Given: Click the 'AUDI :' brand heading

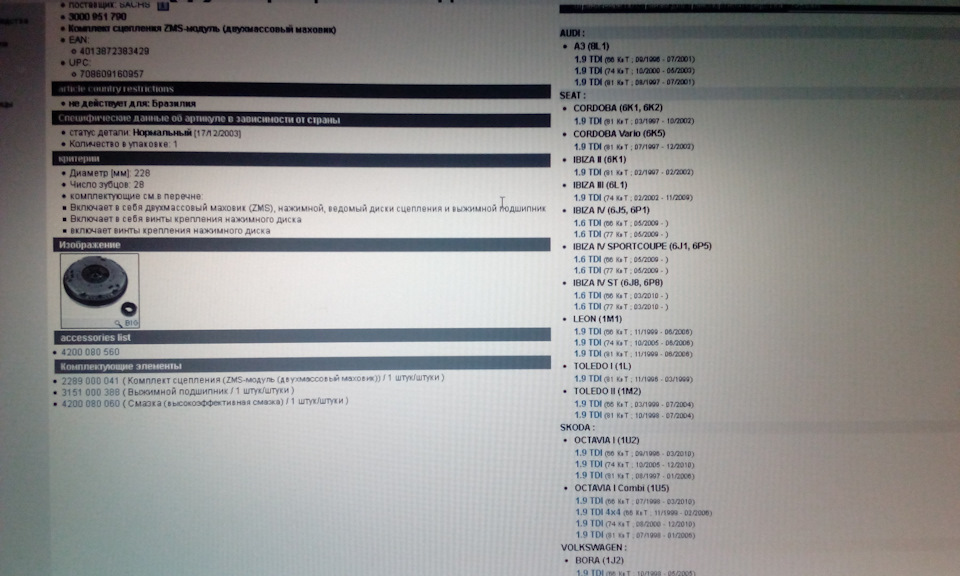Looking at the screenshot, I should [572, 33].
